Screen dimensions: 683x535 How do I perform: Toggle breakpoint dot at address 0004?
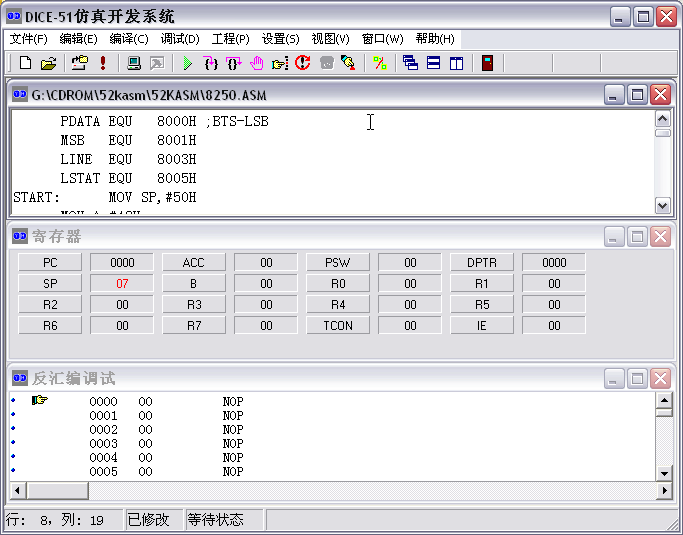pos(13,456)
